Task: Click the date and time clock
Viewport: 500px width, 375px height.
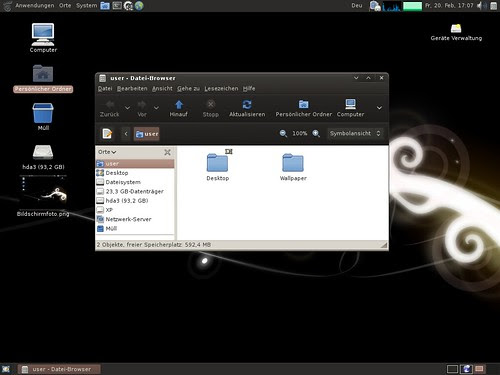Action: (449, 6)
